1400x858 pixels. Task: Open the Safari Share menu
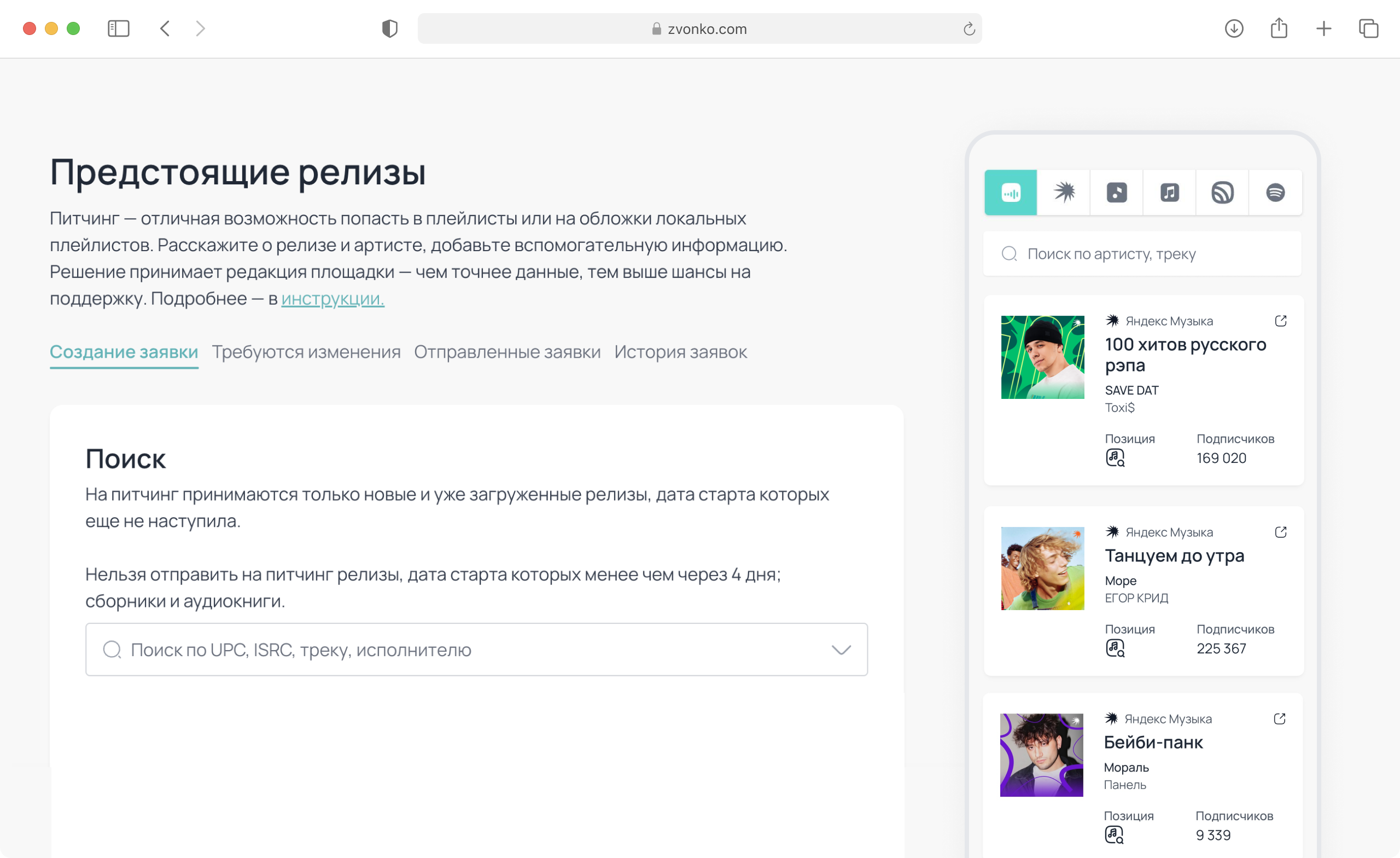click(1279, 28)
